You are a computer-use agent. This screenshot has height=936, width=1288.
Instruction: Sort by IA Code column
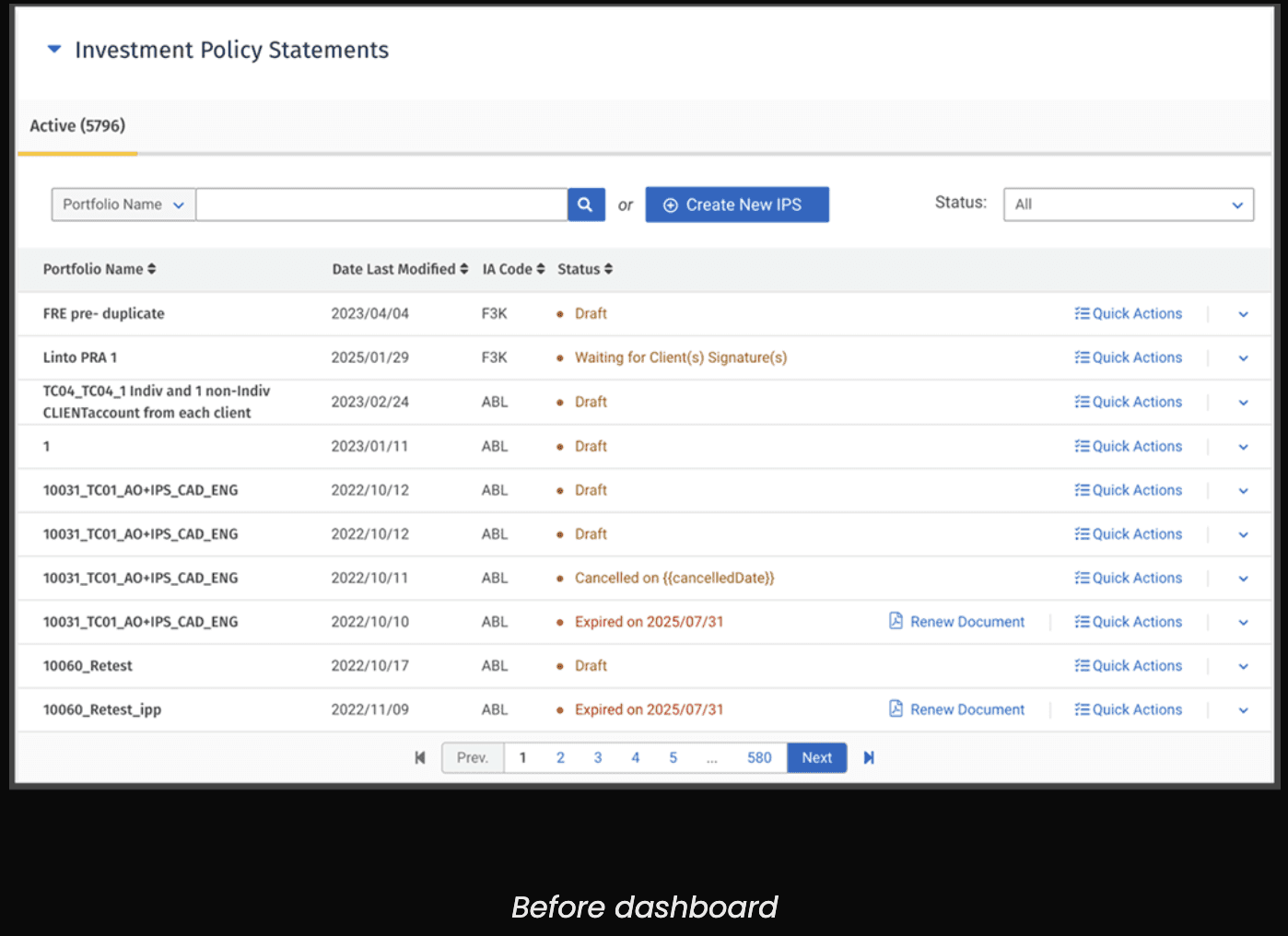pos(514,269)
